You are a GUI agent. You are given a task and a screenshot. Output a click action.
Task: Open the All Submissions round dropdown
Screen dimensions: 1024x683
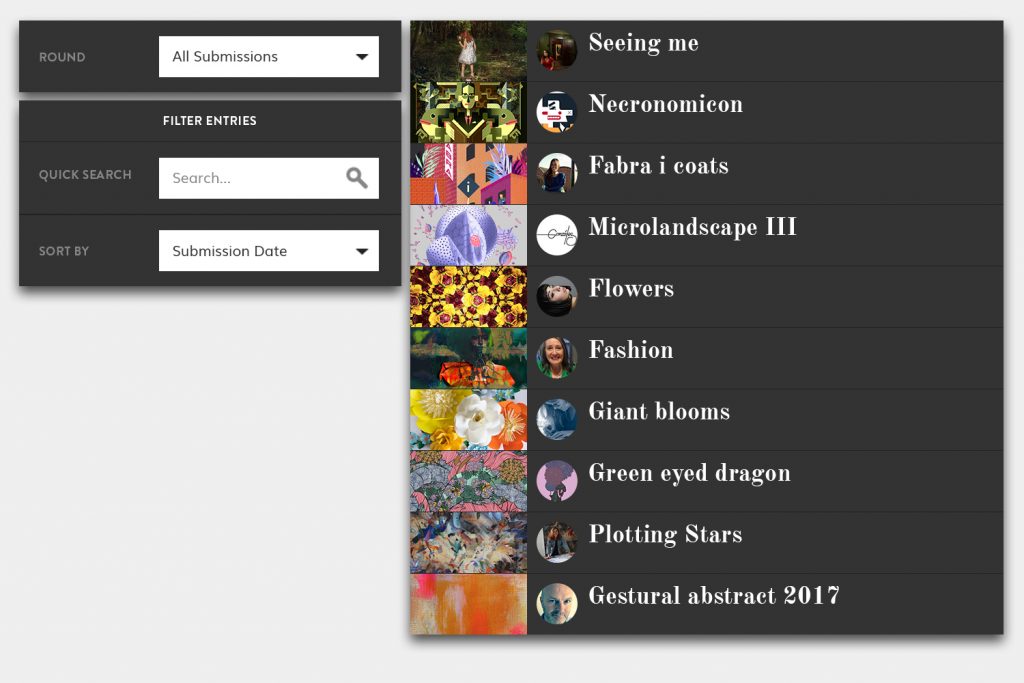pos(268,57)
